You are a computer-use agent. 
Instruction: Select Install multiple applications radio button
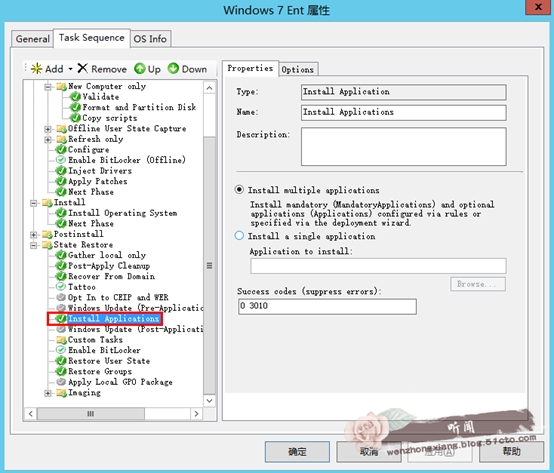point(239,190)
